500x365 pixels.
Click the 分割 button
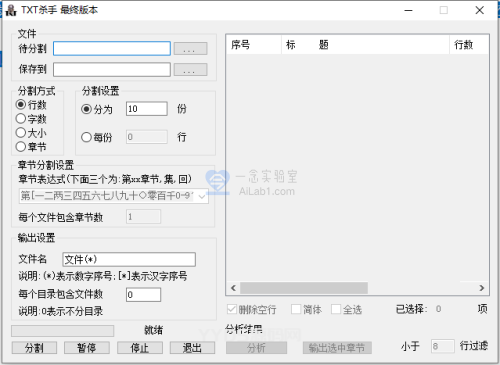34,348
